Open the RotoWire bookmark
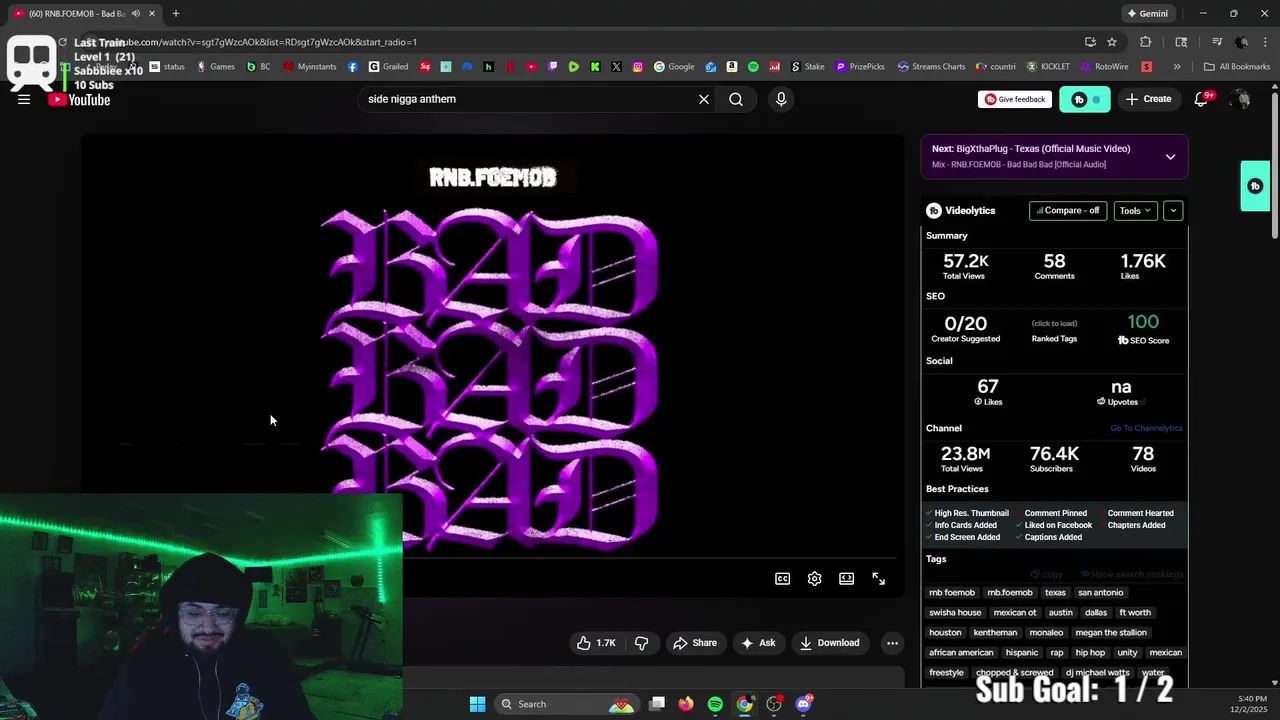This screenshot has height=720, width=1280. [1104, 67]
